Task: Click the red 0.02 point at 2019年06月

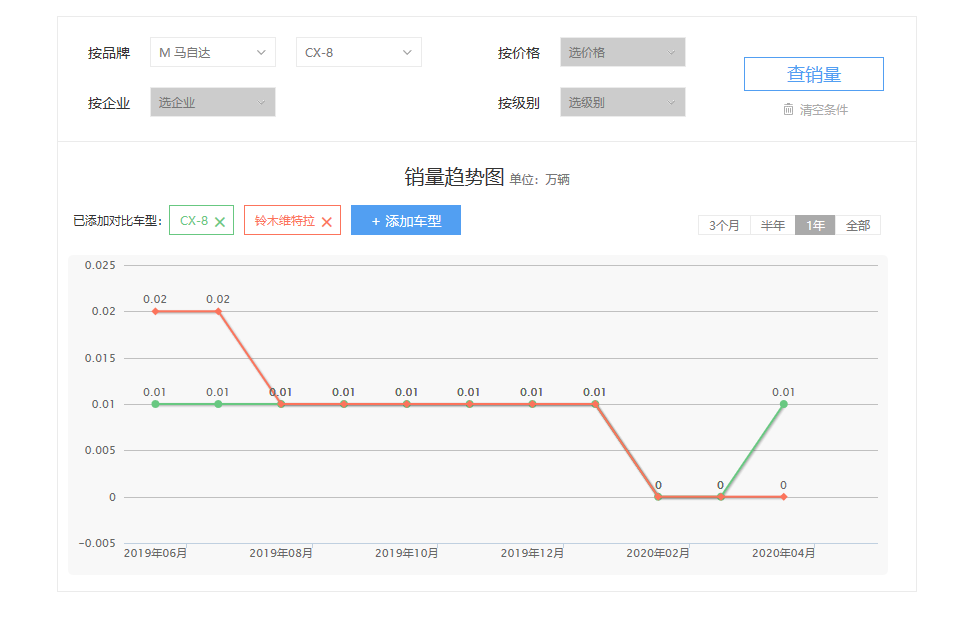Action: [x=155, y=311]
